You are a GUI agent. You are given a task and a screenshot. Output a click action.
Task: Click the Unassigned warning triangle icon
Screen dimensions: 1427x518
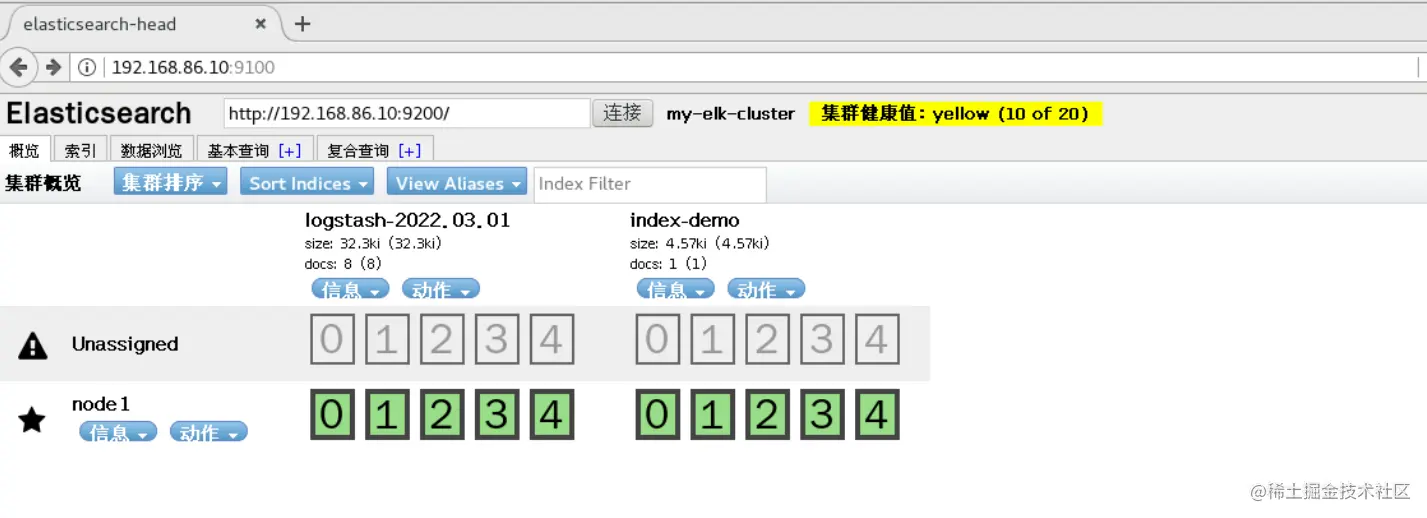(33, 346)
